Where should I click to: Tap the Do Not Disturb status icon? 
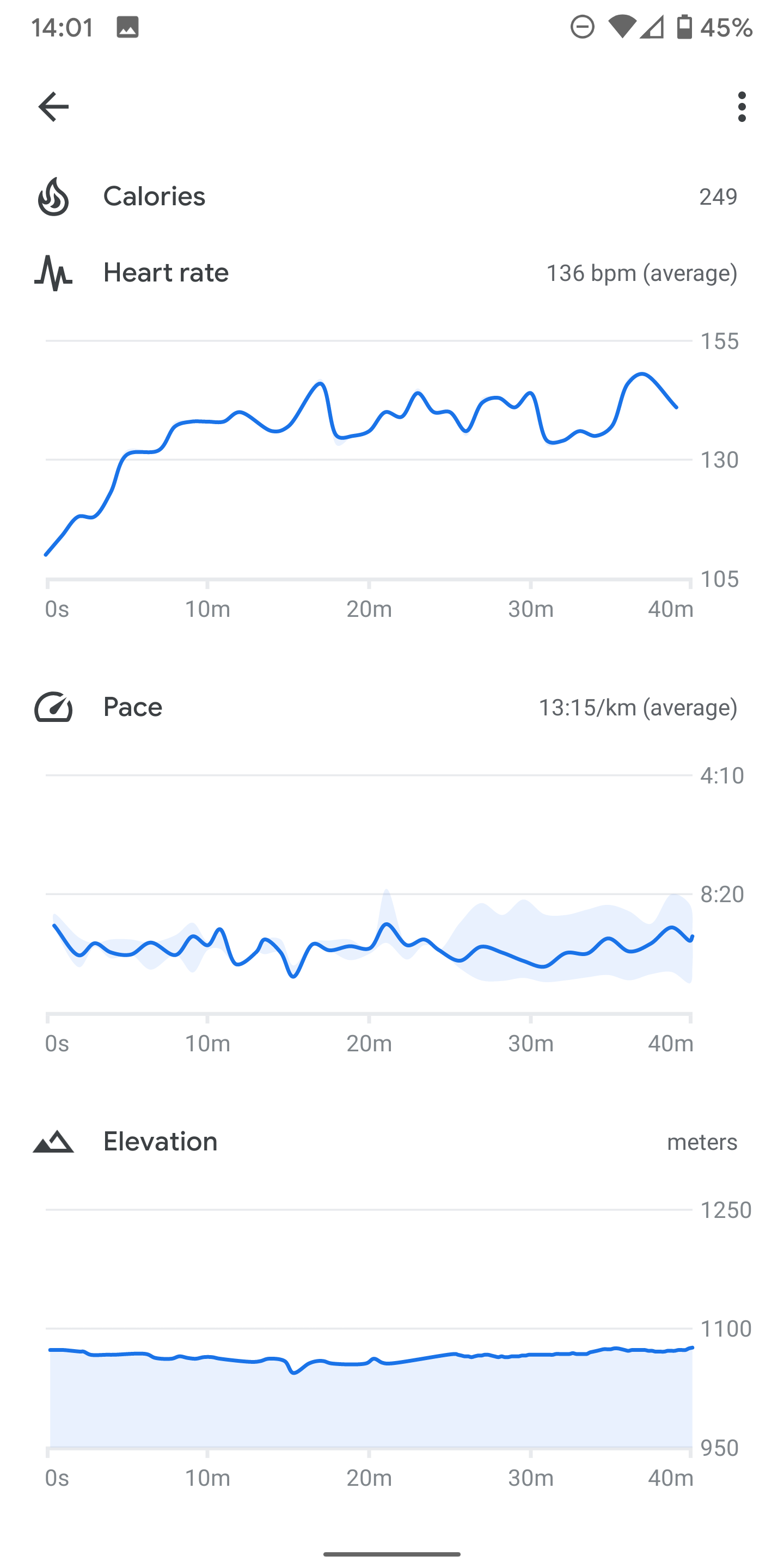tap(582, 27)
